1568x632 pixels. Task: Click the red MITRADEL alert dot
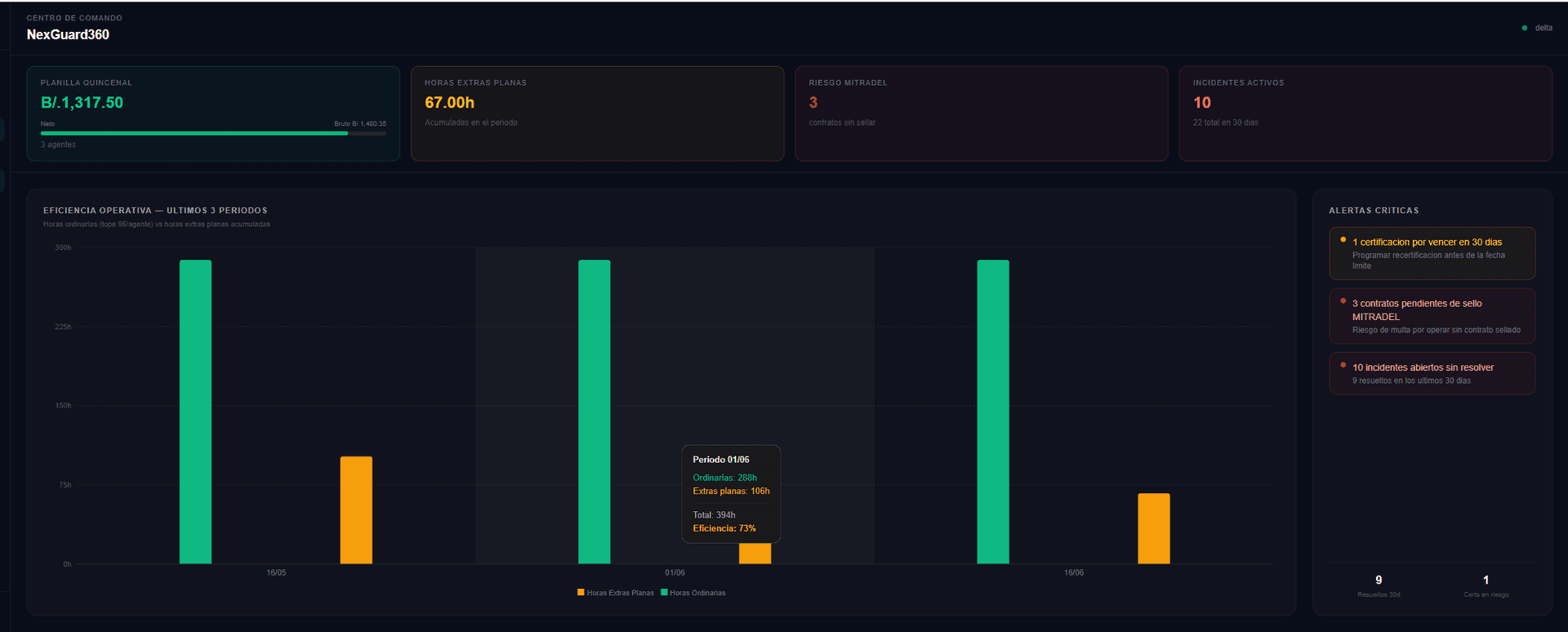[1343, 300]
